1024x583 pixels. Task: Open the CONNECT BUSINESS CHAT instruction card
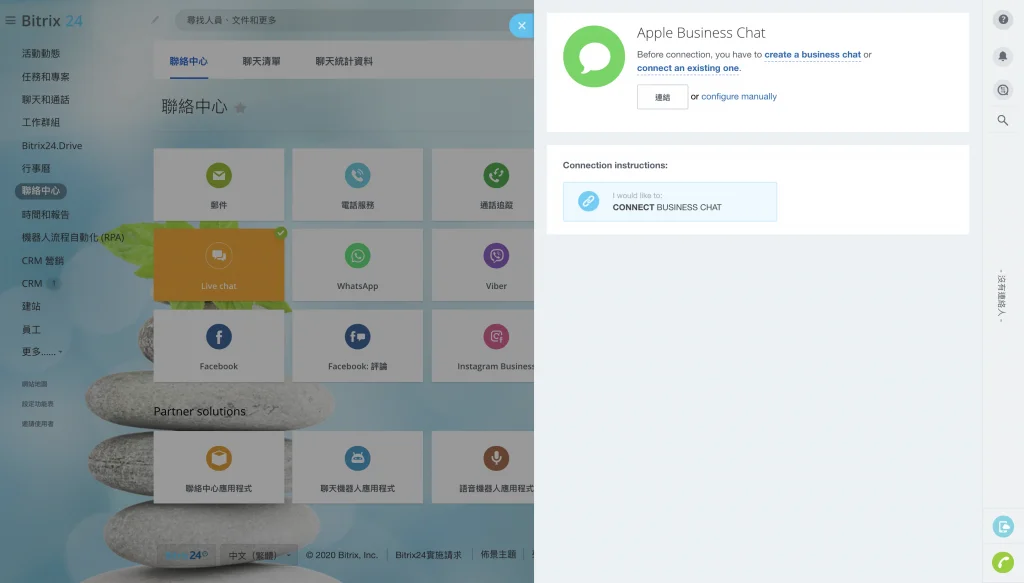click(x=669, y=202)
